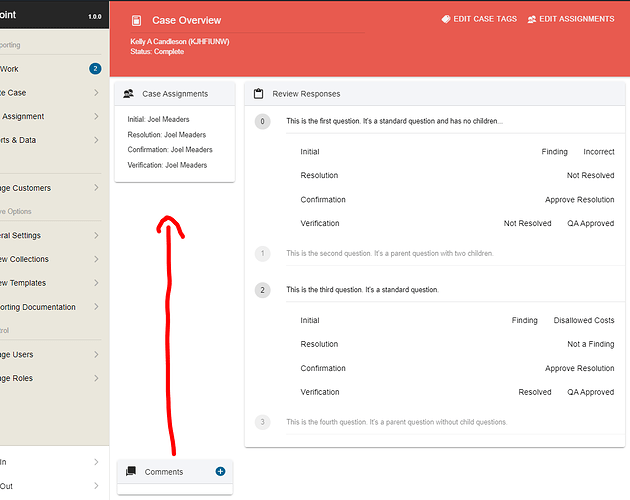The width and height of the screenshot is (630, 500).
Task: Expand the Settings menu chevron
Action: coord(96,235)
